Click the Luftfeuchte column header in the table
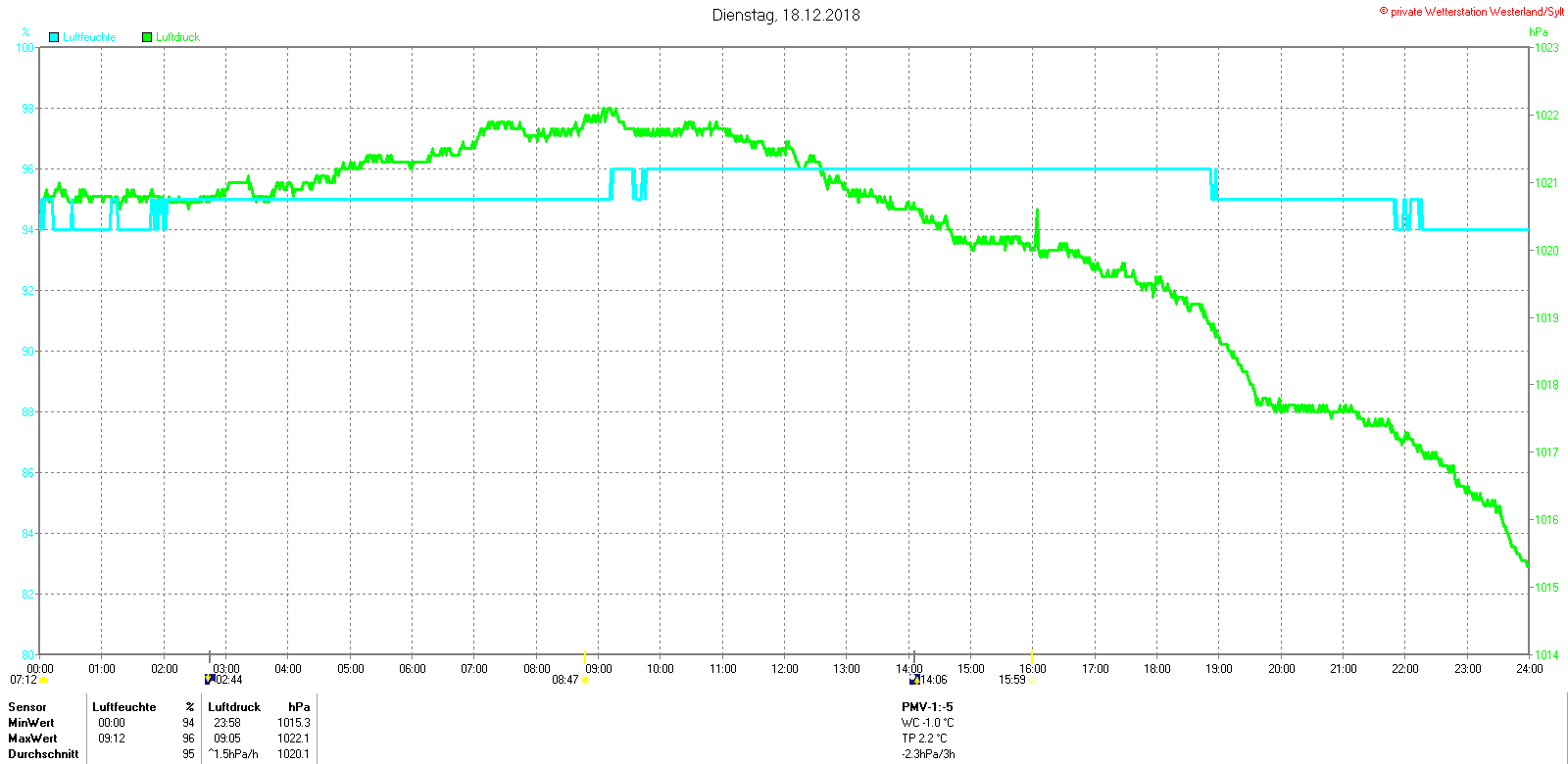 pyautogui.click(x=124, y=707)
